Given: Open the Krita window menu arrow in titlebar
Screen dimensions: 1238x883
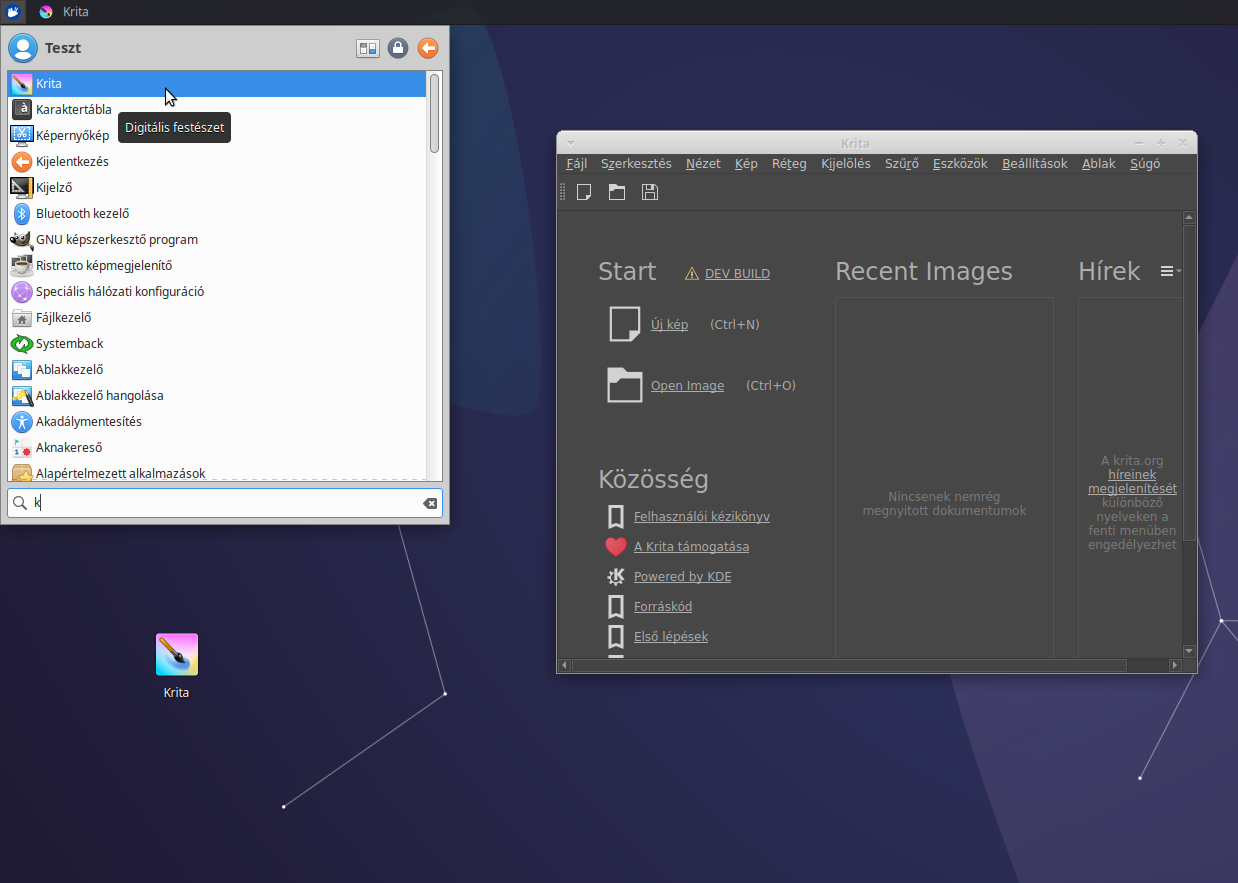Looking at the screenshot, I should [x=571, y=143].
